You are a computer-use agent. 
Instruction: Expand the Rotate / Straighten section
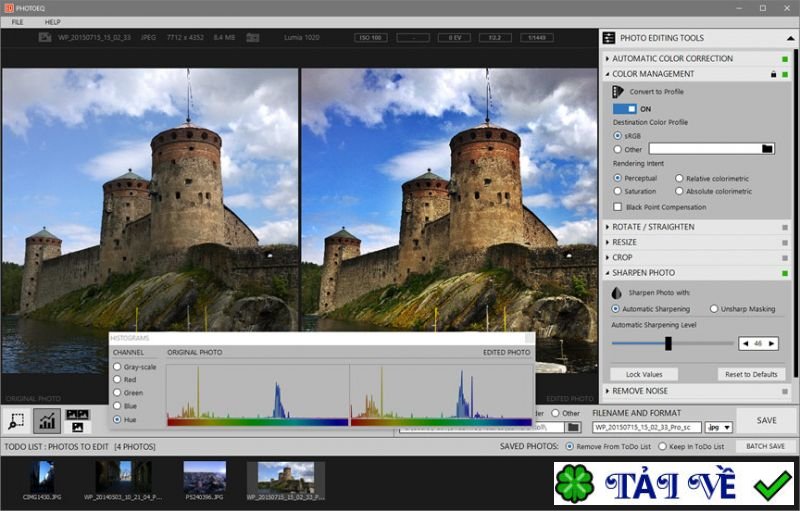pos(653,227)
